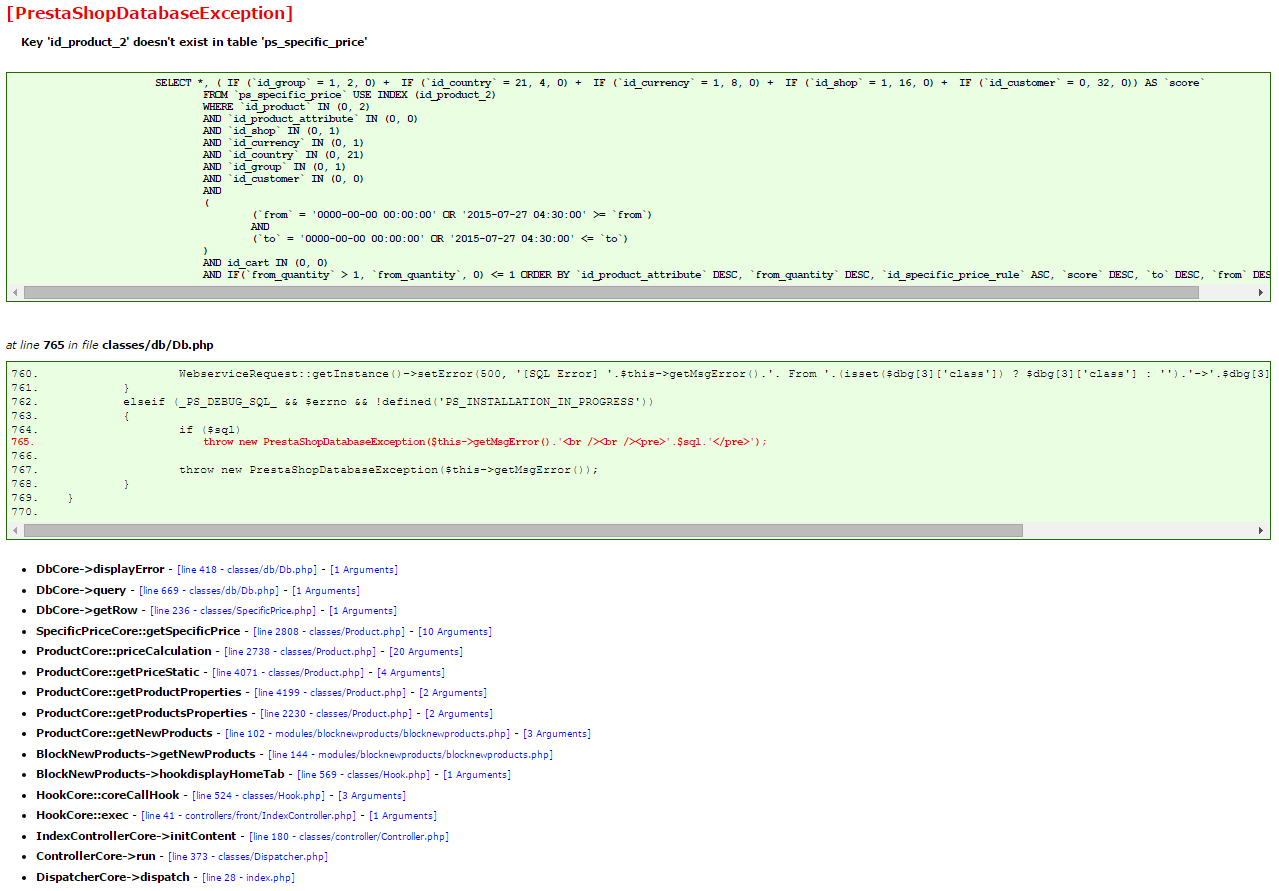Open Dispatcher.php line 373 for ControllerCore->run
The width and height of the screenshot is (1279, 891).
[248, 857]
